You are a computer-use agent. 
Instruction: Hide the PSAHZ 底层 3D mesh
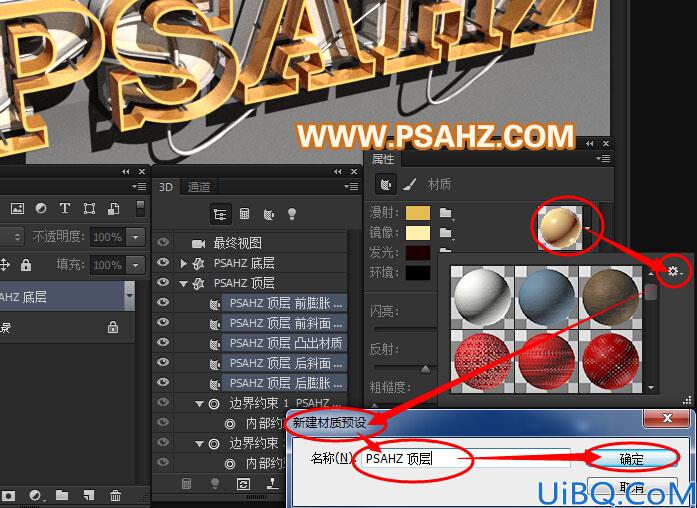click(163, 262)
